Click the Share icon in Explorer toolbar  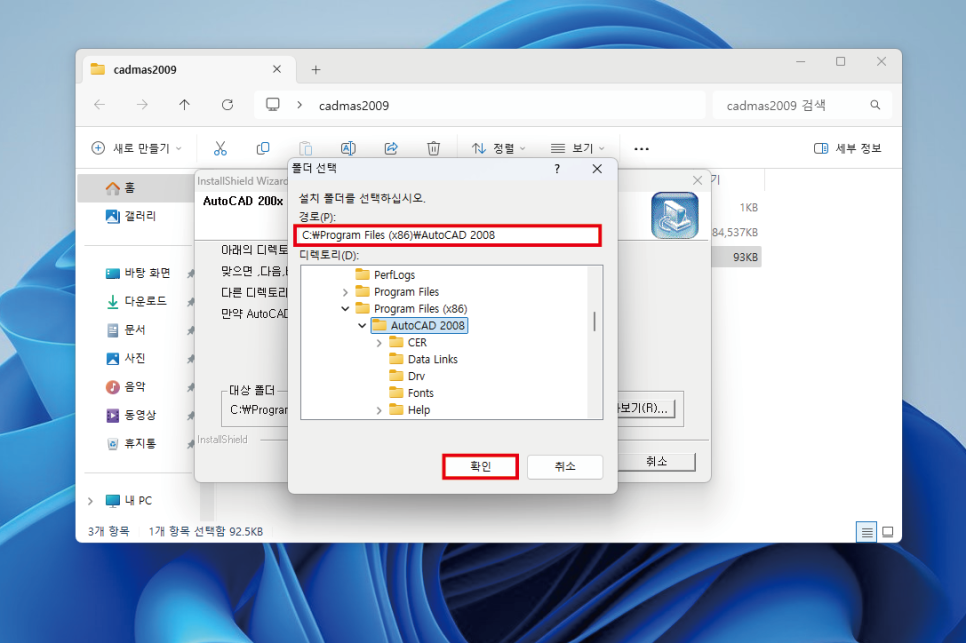pos(391,148)
